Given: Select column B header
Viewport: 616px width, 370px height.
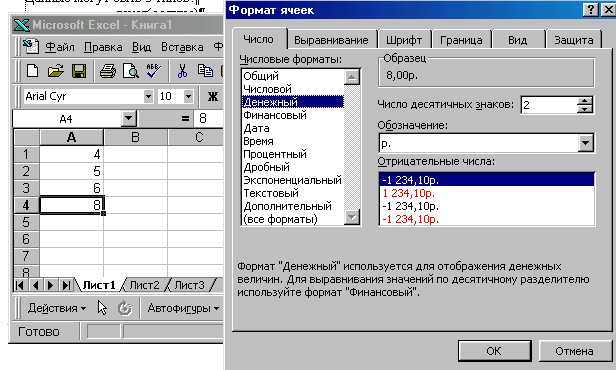Looking at the screenshot, I should click(135, 137).
